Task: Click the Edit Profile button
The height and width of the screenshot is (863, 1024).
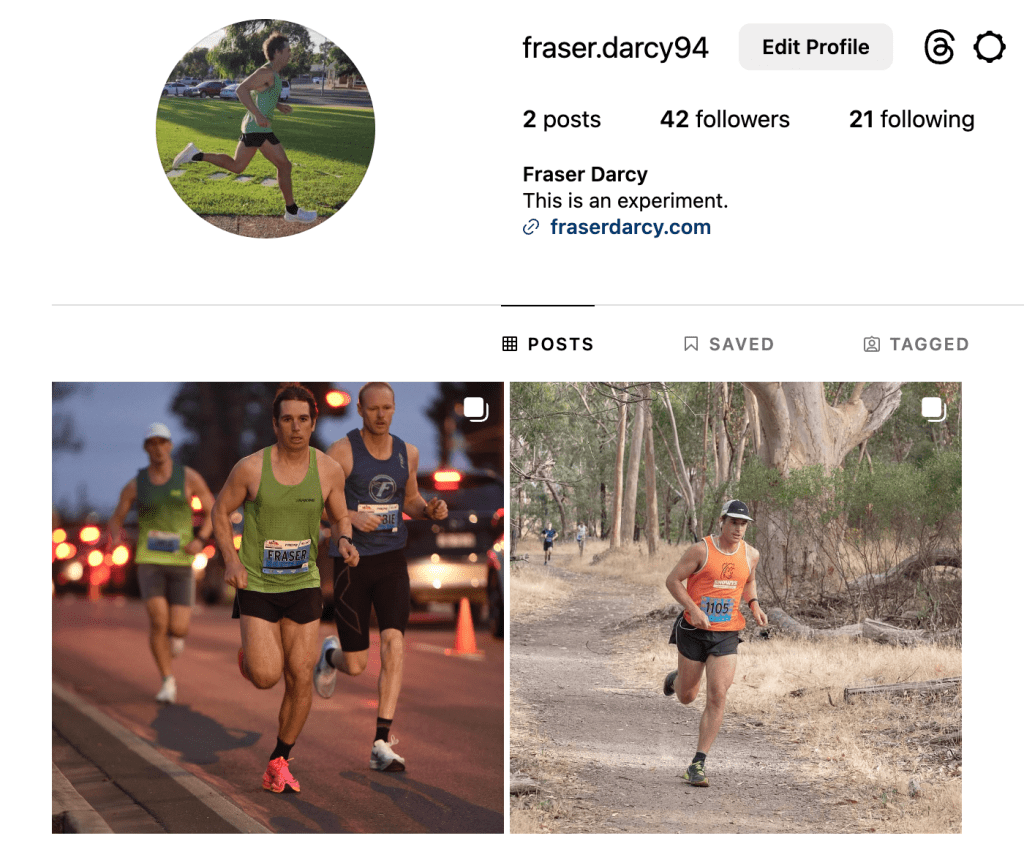Action: 816,47
